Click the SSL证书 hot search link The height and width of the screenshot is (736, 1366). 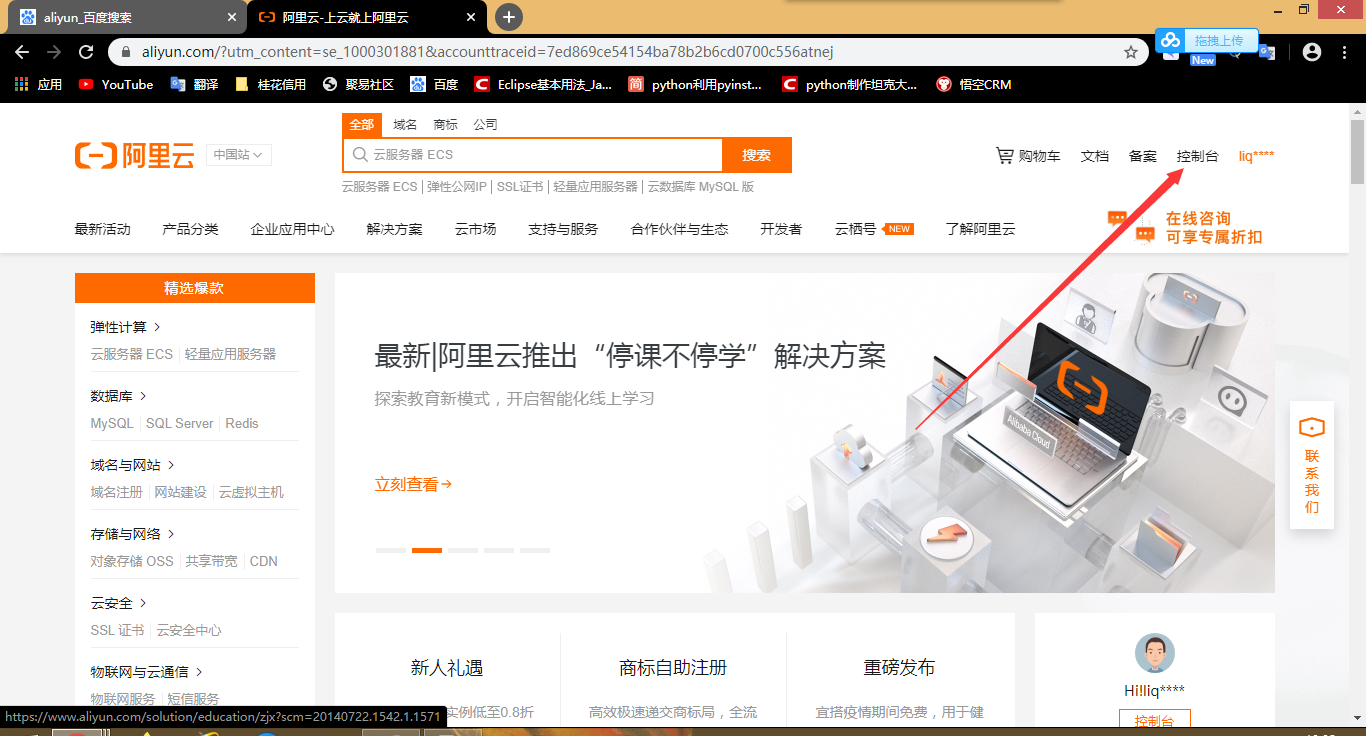tap(520, 187)
